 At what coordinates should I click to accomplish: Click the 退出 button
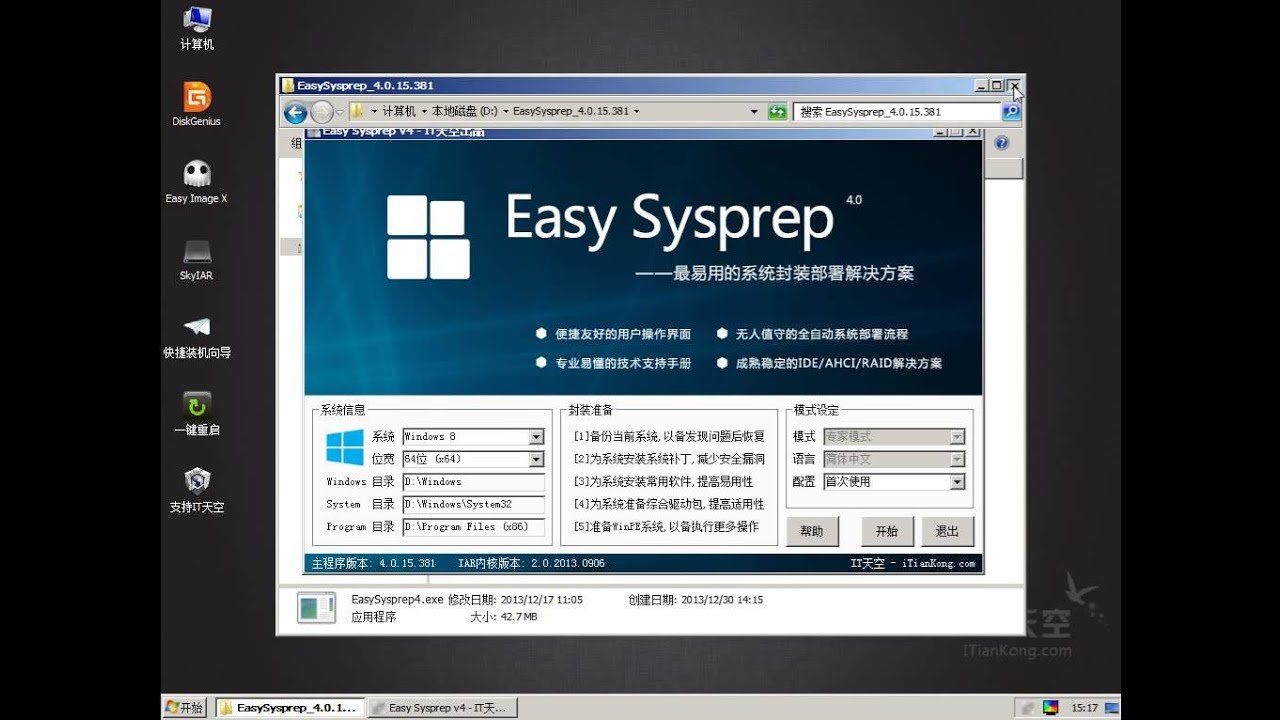pos(947,531)
